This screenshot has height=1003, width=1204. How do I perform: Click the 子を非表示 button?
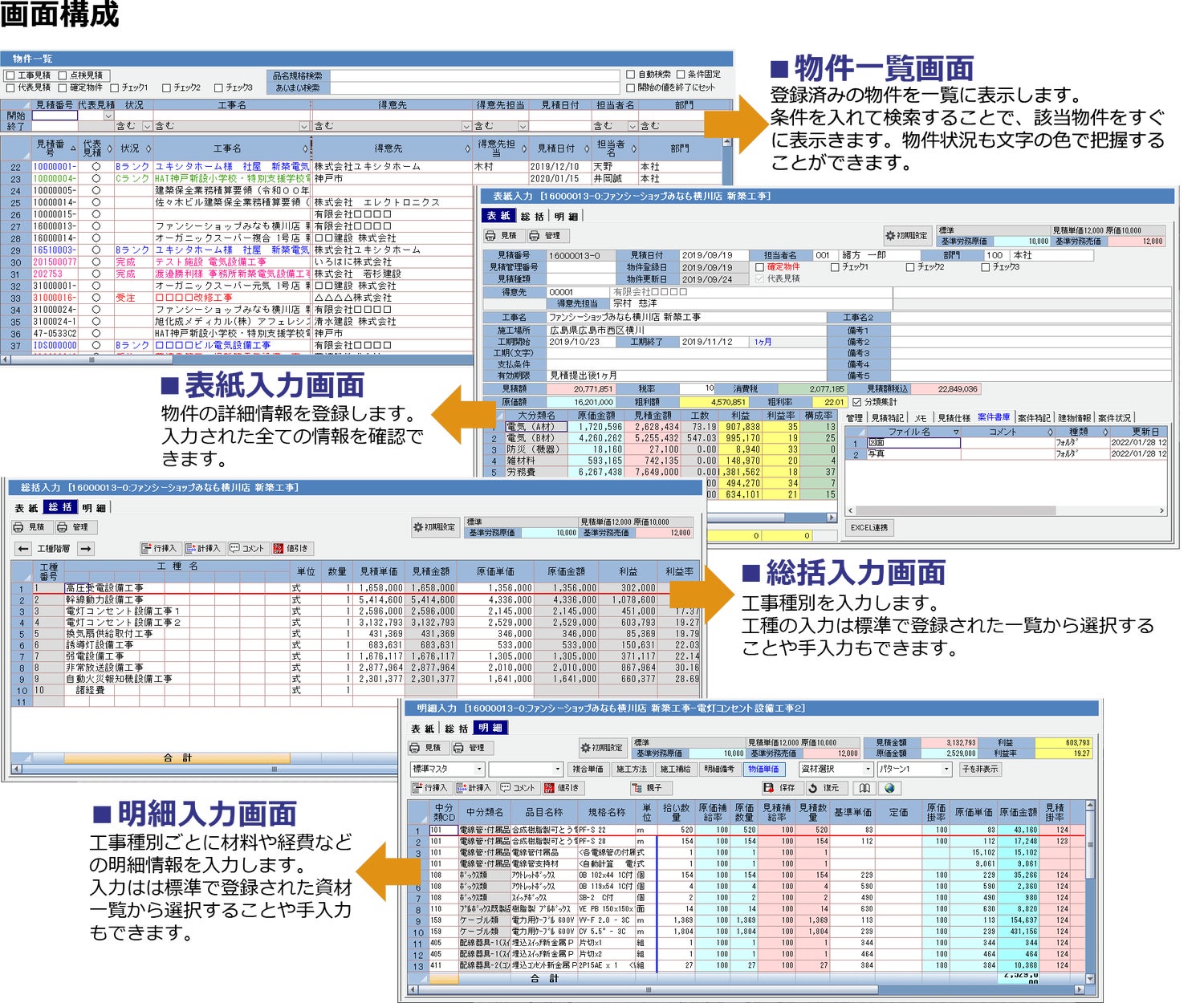click(x=979, y=769)
